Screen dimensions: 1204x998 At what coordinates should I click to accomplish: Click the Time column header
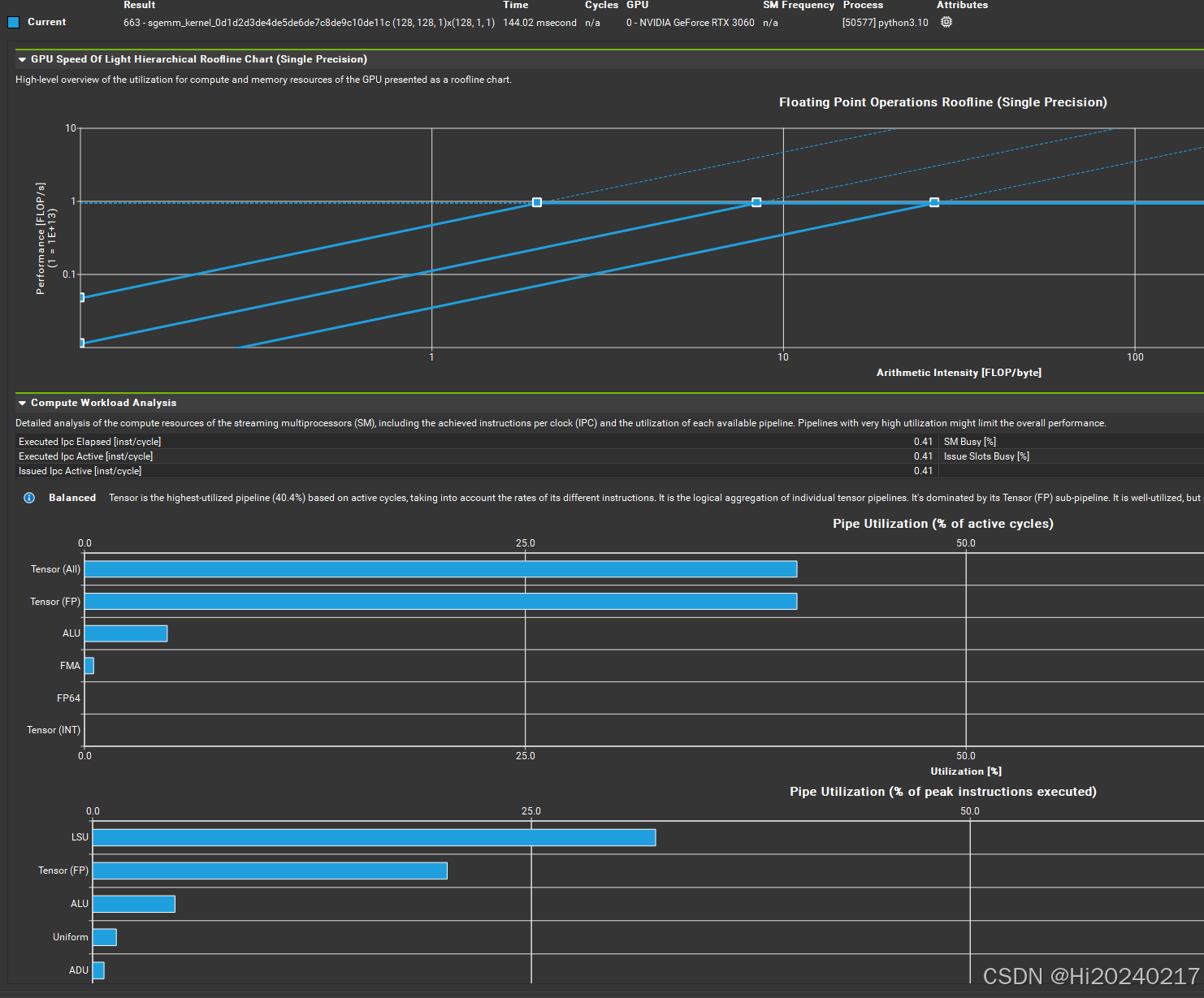tap(515, 5)
